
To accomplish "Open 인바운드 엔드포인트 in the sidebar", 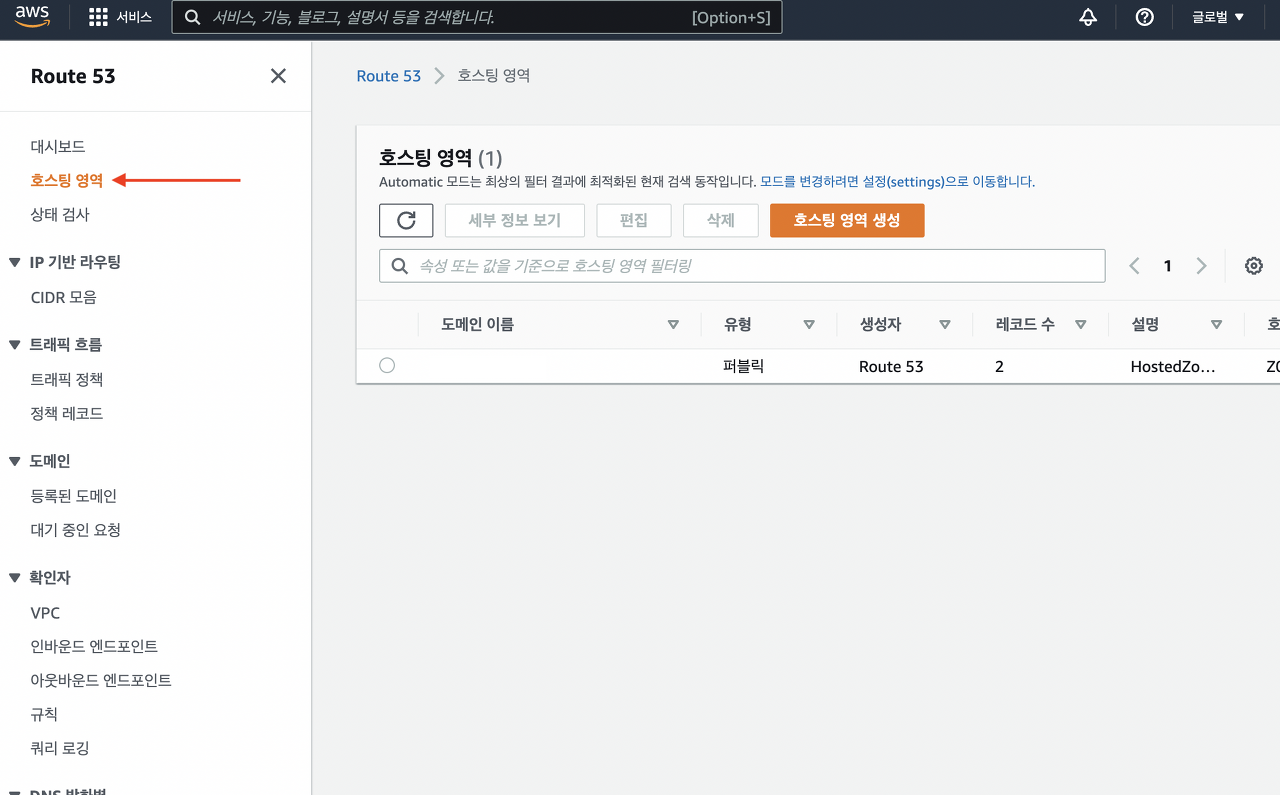I will 94,646.
